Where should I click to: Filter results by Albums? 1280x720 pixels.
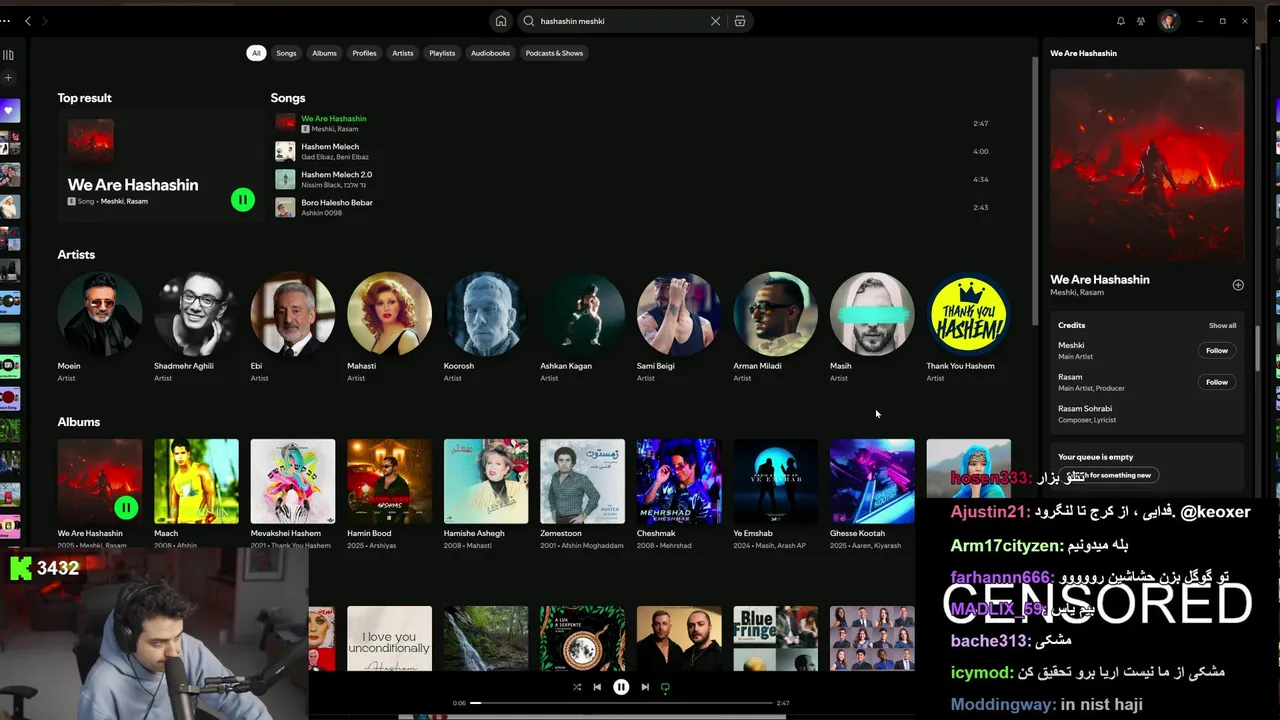[x=324, y=53]
